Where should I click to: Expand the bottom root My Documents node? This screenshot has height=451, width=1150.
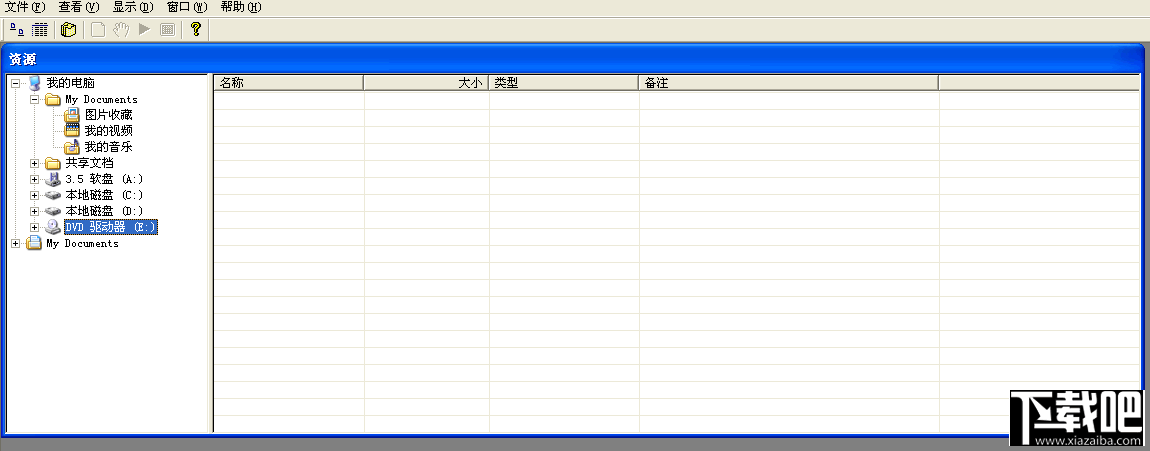[15, 243]
